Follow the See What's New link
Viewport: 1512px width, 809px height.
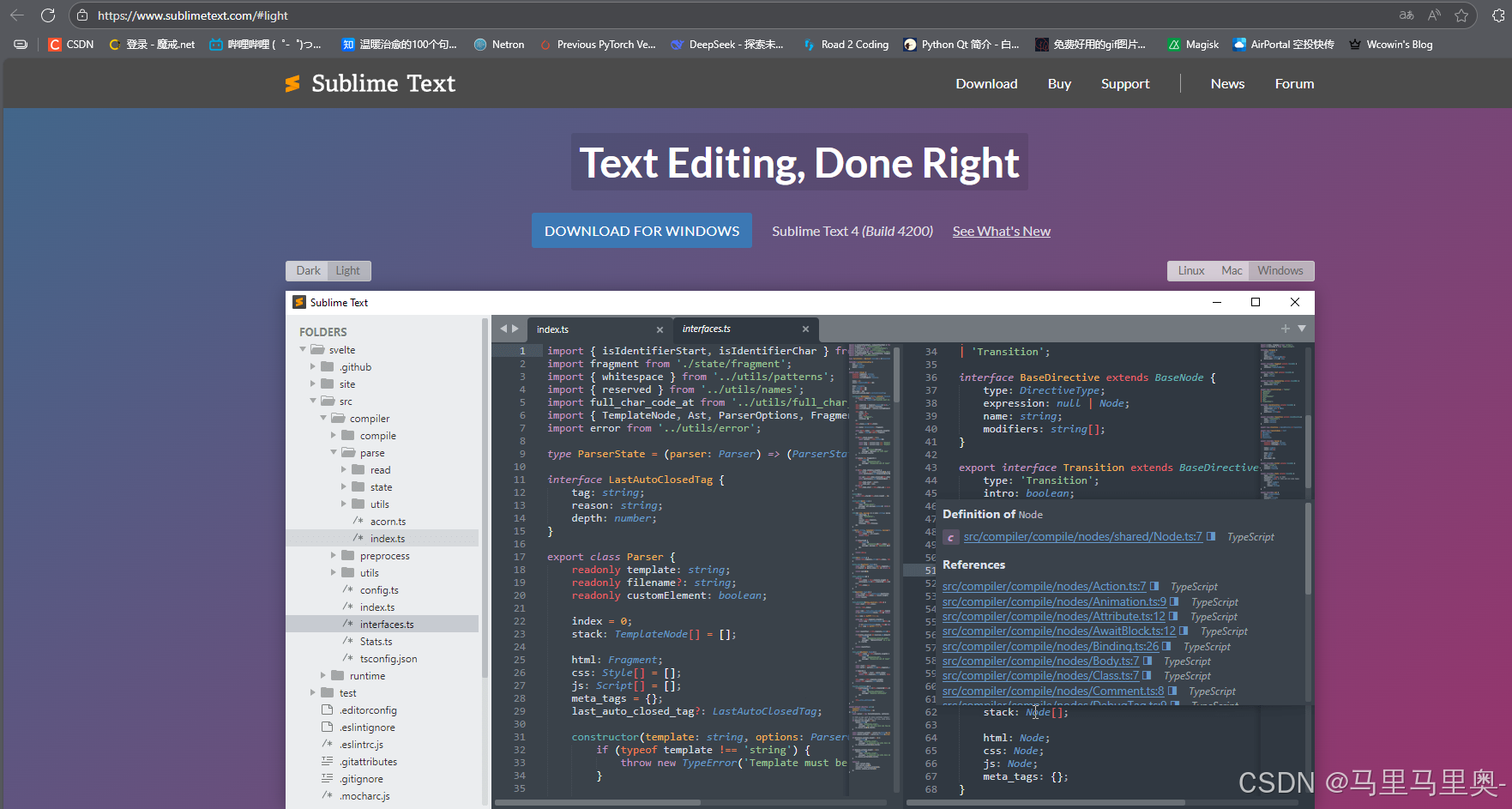point(1001,231)
